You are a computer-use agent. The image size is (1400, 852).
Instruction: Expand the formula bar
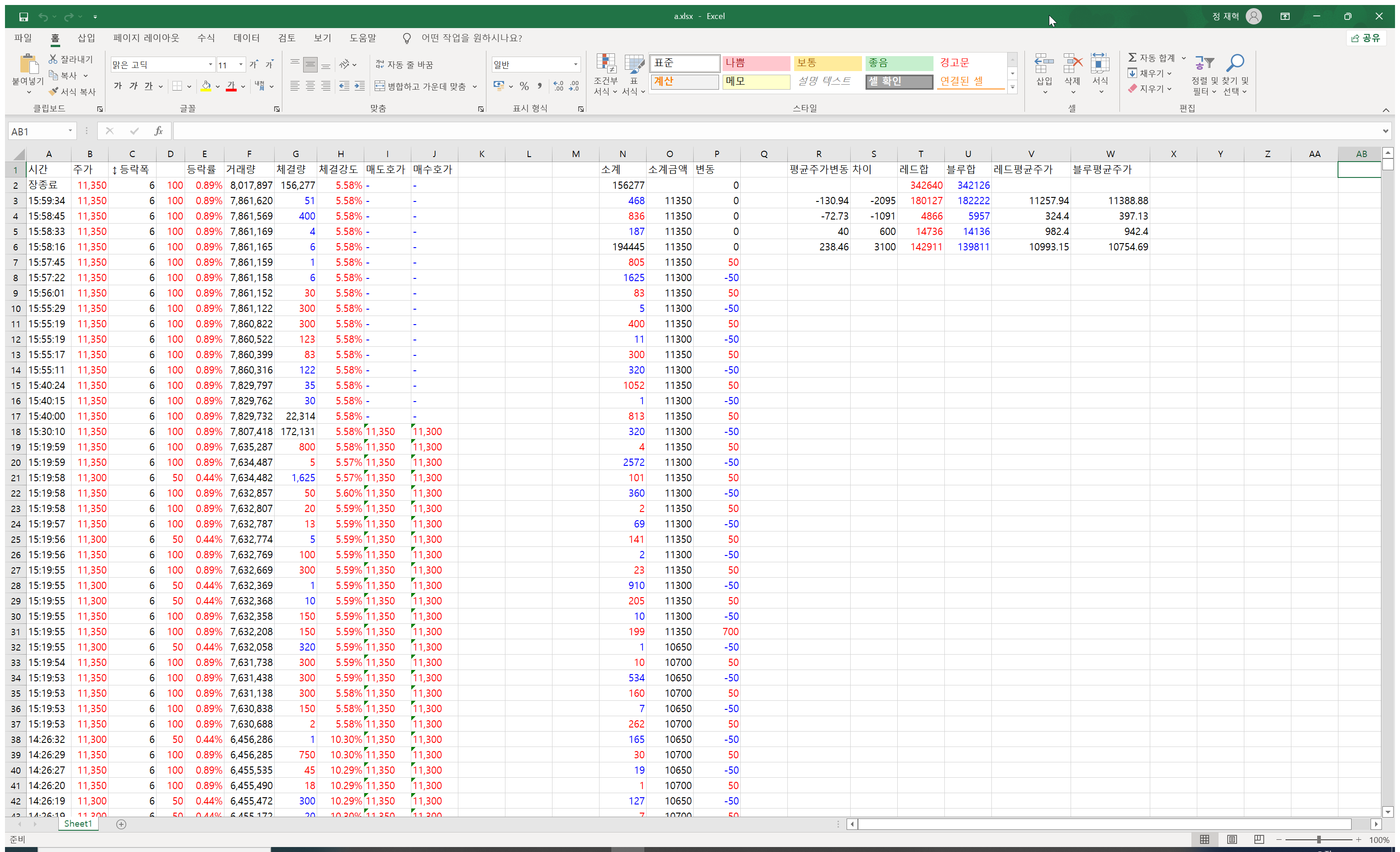click(x=1385, y=131)
